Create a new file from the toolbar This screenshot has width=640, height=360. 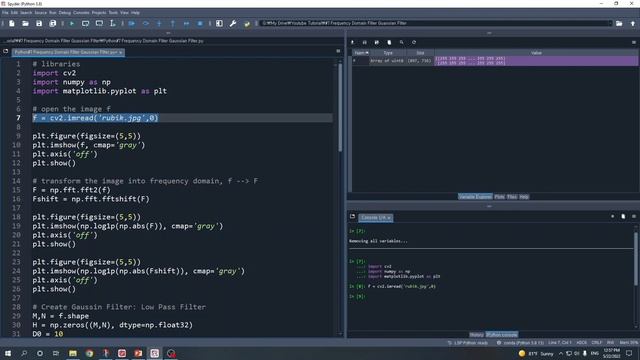[12, 24]
